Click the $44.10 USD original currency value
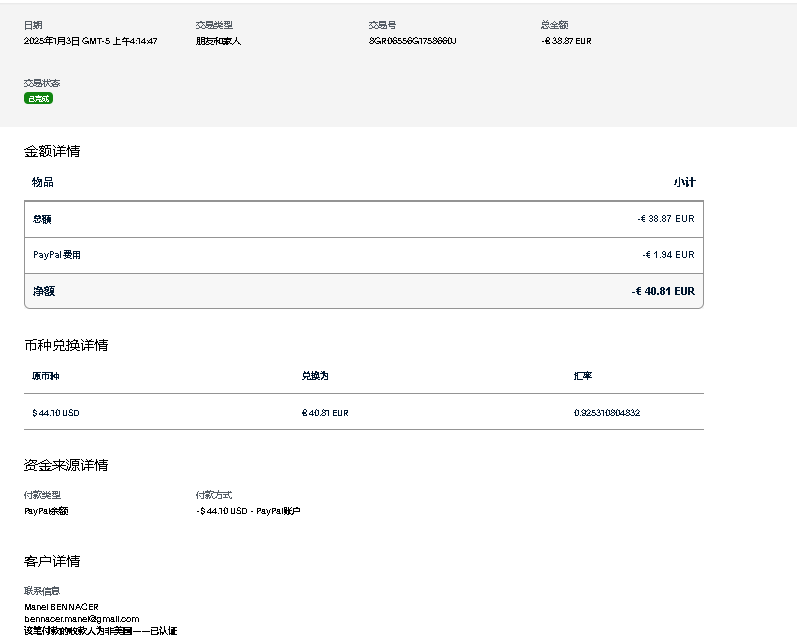 [56, 413]
